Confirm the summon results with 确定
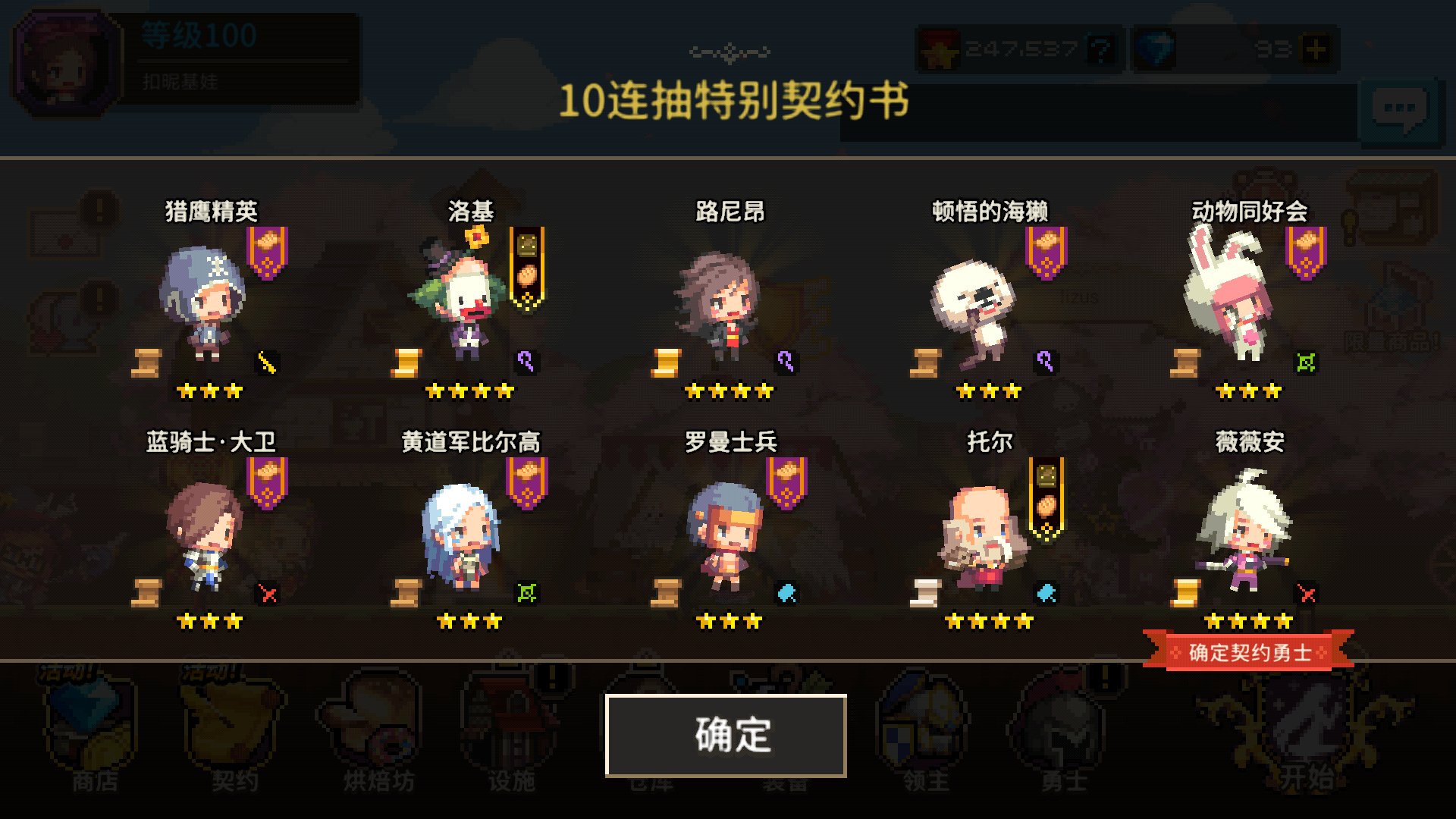Viewport: 1456px width, 819px height. (x=726, y=735)
